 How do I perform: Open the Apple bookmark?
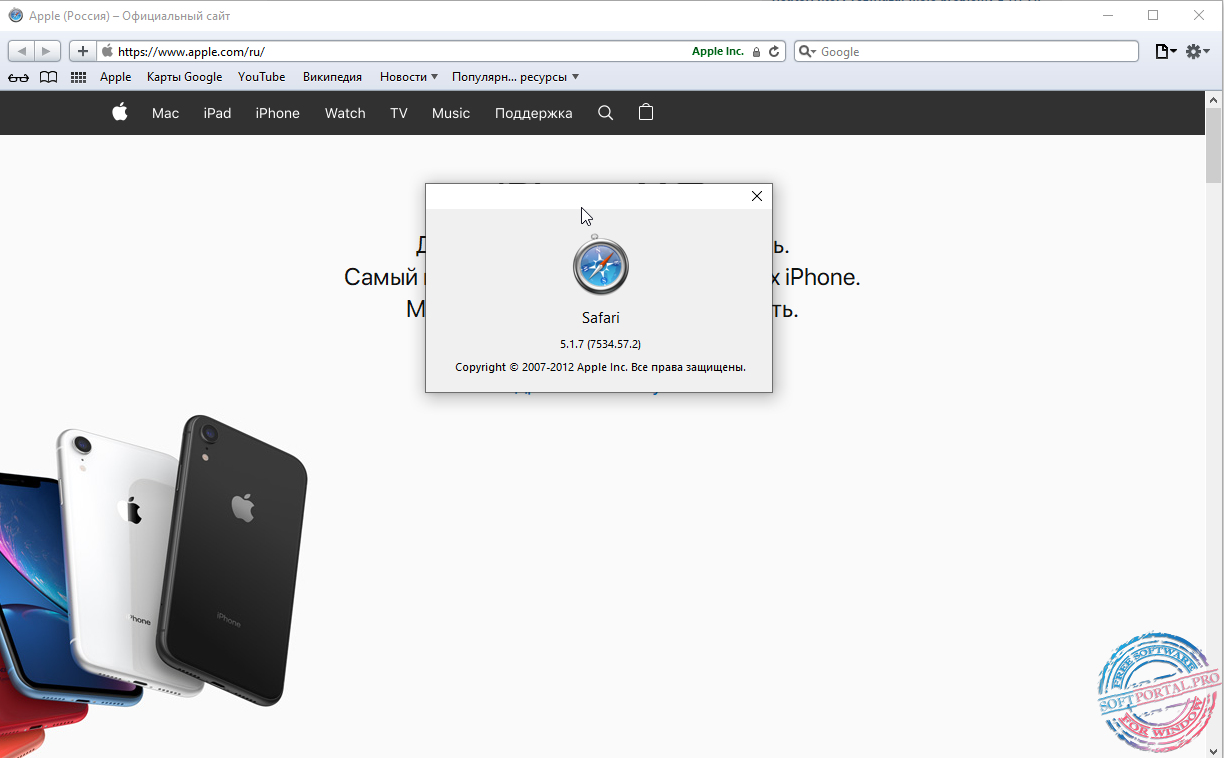pyautogui.click(x=115, y=77)
